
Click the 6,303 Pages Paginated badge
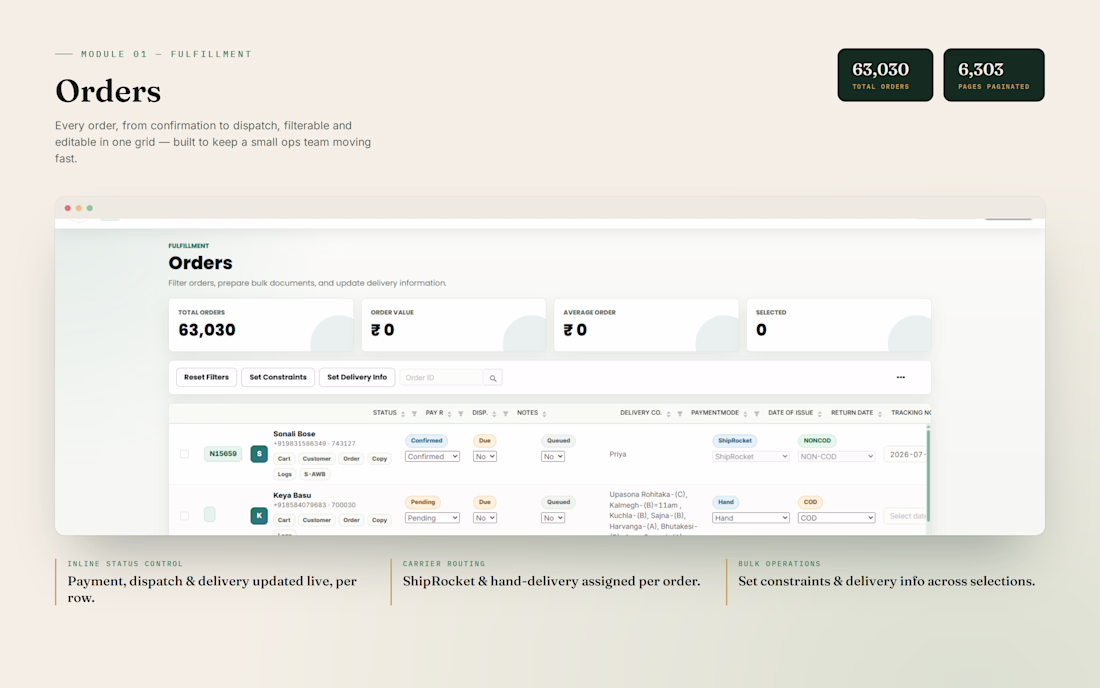point(993,75)
